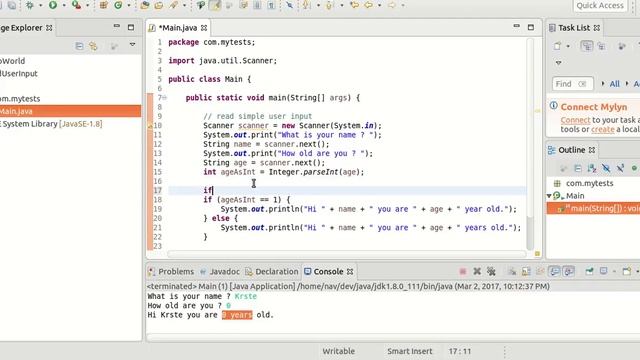Open the New Java Class dropdown arrow
This screenshot has width=640, height=360.
point(129,5)
